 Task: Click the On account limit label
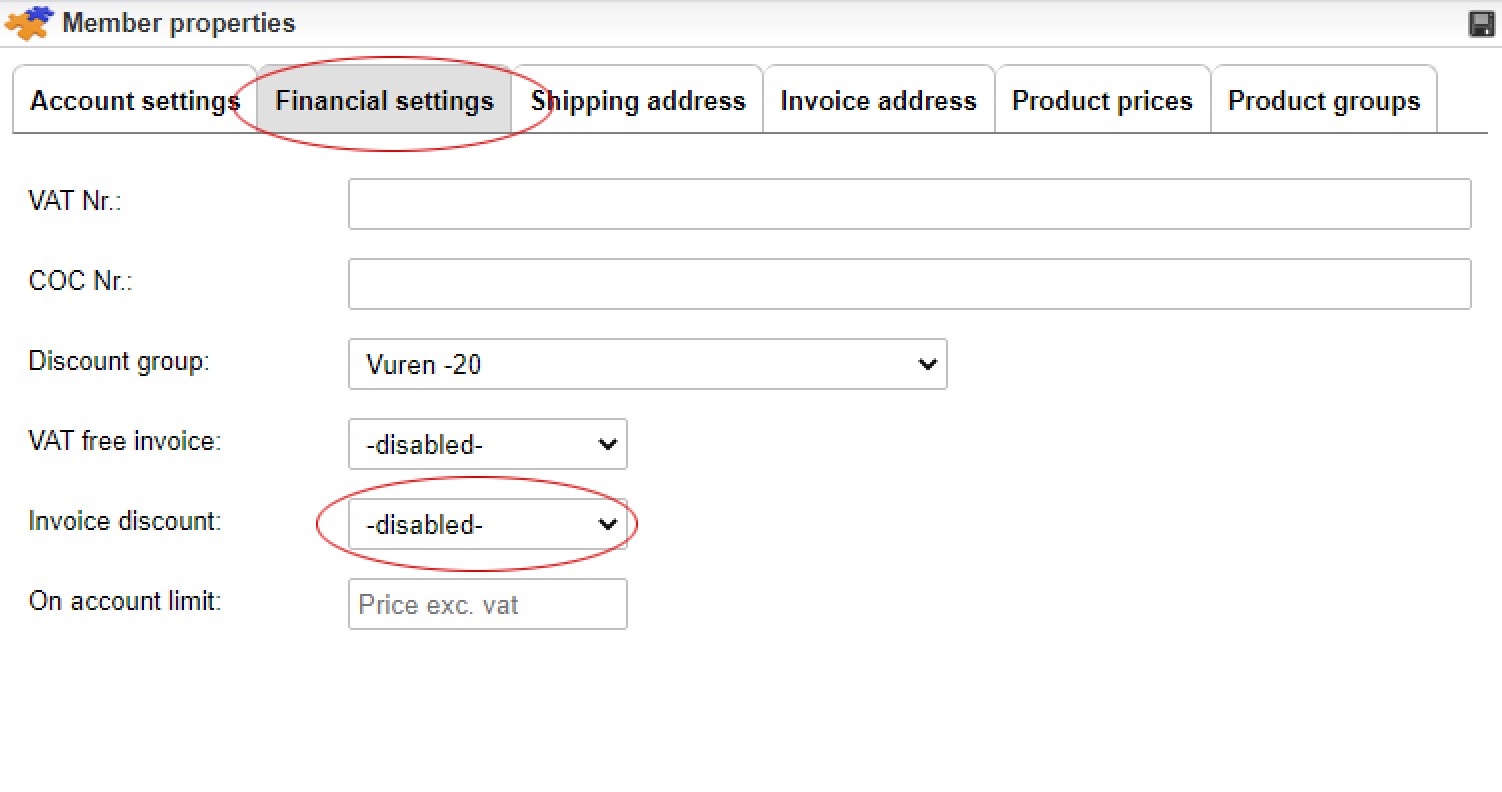125,601
